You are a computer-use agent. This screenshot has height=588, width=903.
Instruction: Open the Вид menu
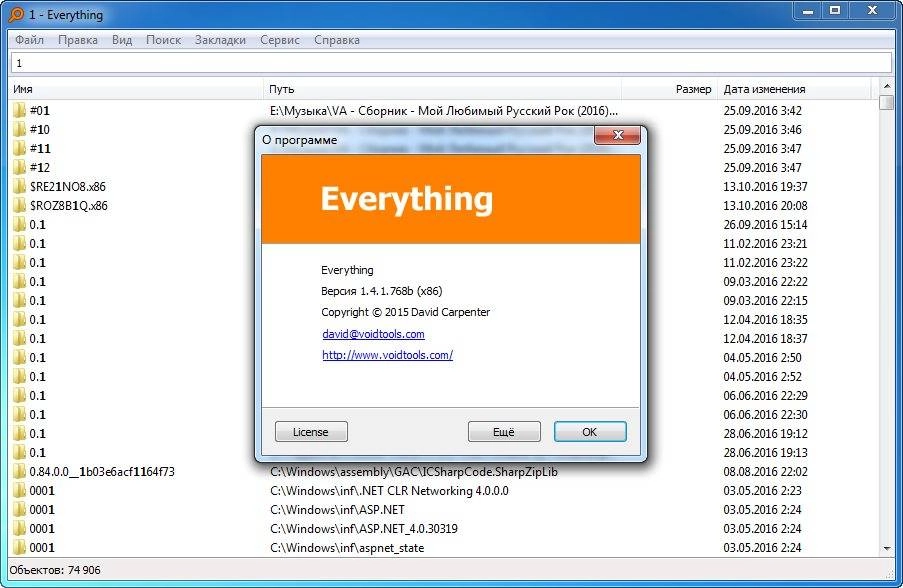(x=122, y=40)
